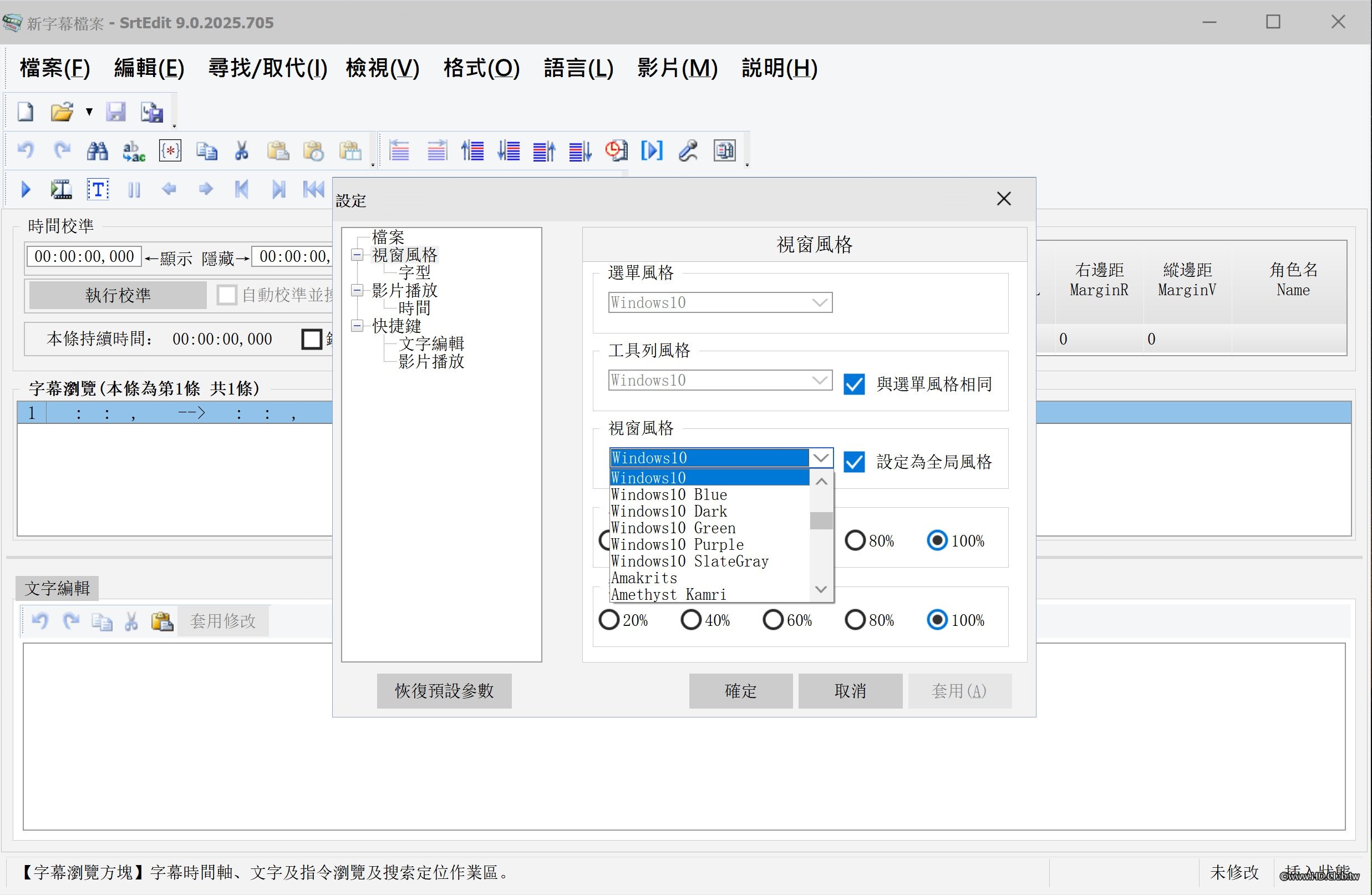Image resolution: width=1372 pixels, height=895 pixels.
Task: Toggle 與選單風格相同 checkbox
Action: click(853, 384)
